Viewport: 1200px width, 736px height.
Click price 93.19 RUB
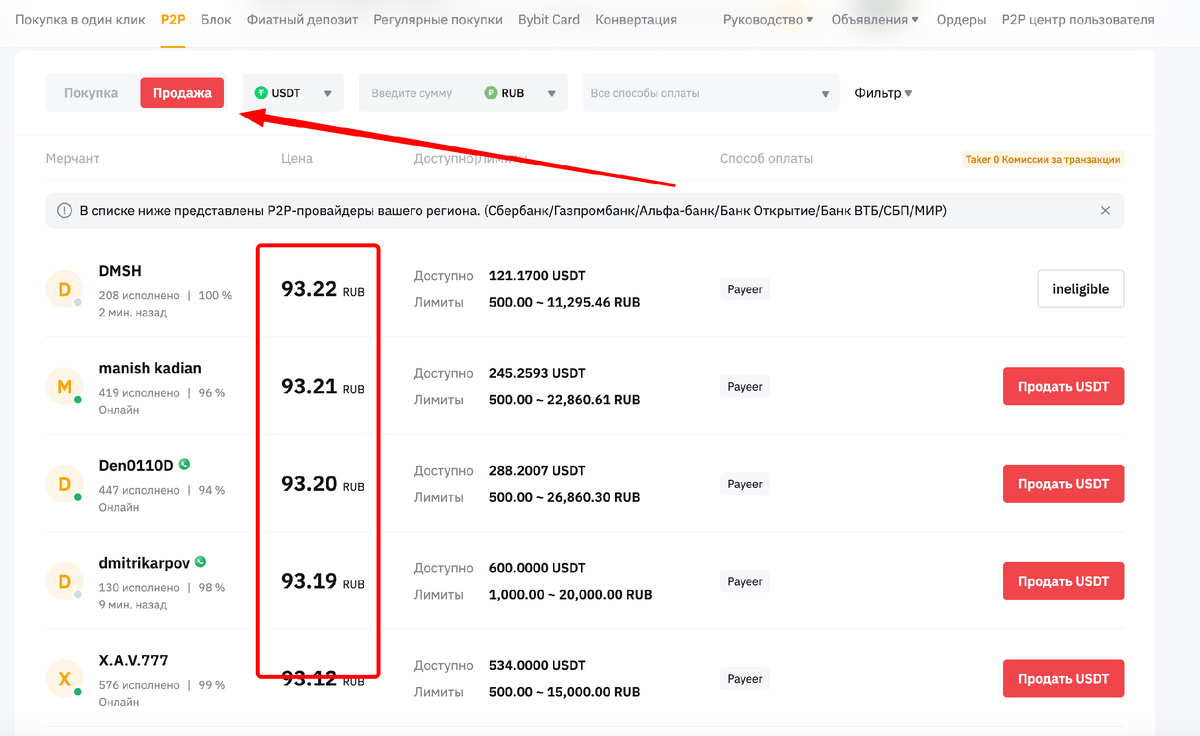point(323,581)
